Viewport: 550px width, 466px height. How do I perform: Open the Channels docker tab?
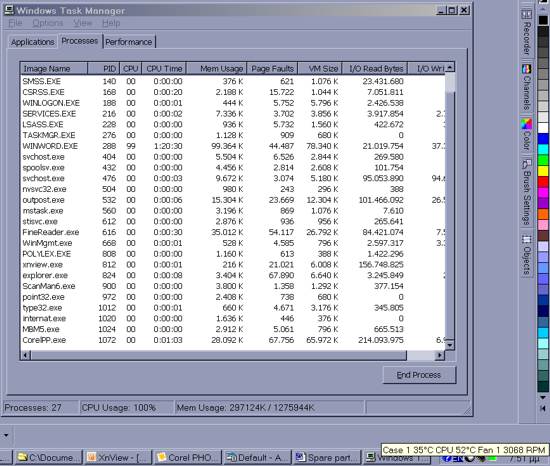pos(526,88)
